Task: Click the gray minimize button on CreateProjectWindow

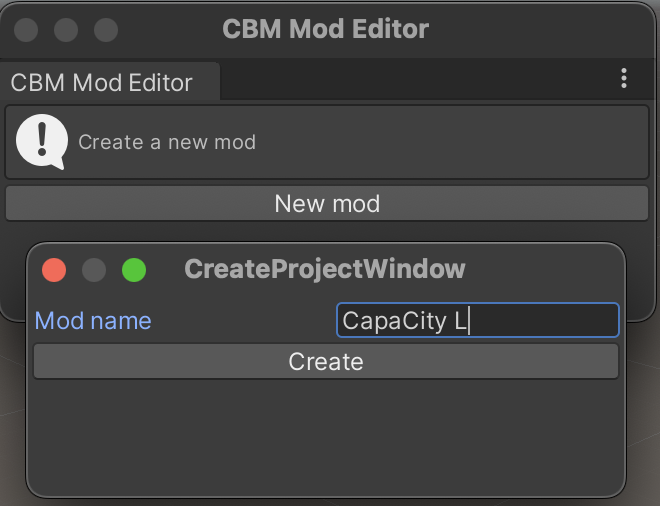Action: [x=94, y=269]
